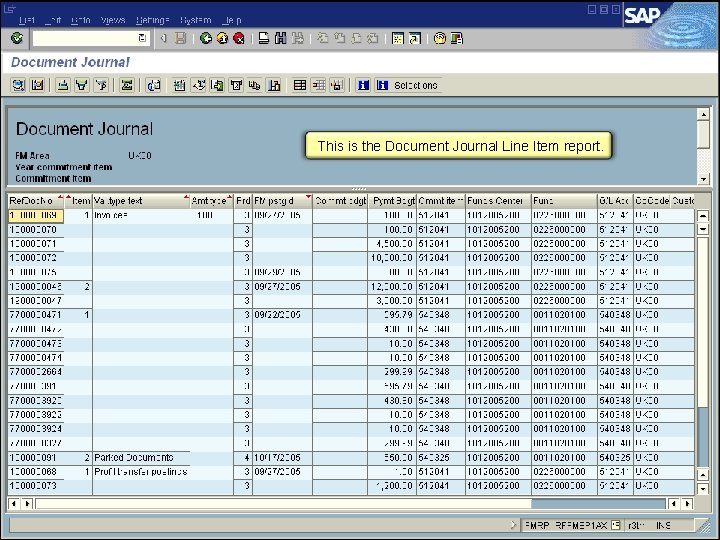The image size is (720, 540).
Task: Click header pane scroll-down arrow
Action: click(703, 179)
